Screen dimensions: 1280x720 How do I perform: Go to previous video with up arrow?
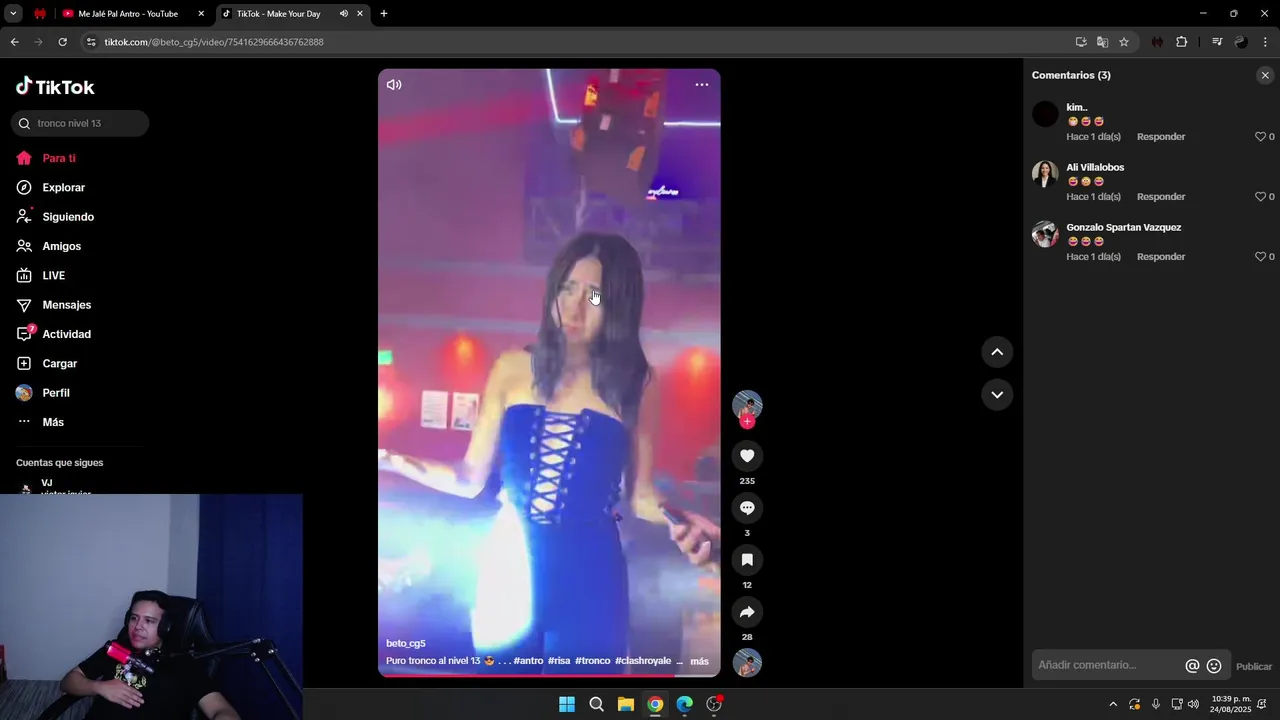coord(997,352)
